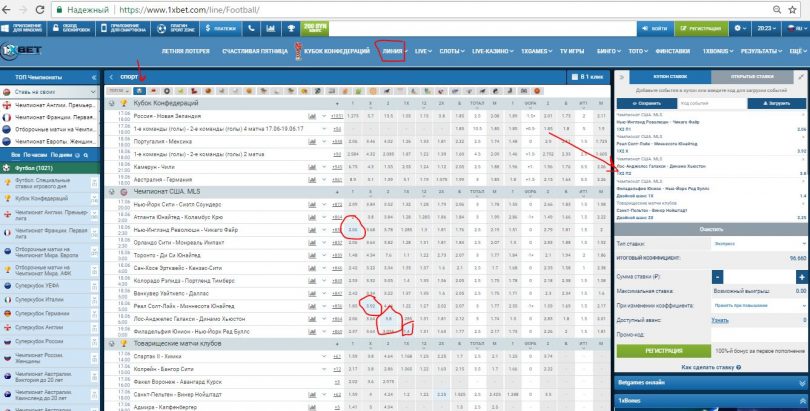Open the Windows application download link

(22, 29)
